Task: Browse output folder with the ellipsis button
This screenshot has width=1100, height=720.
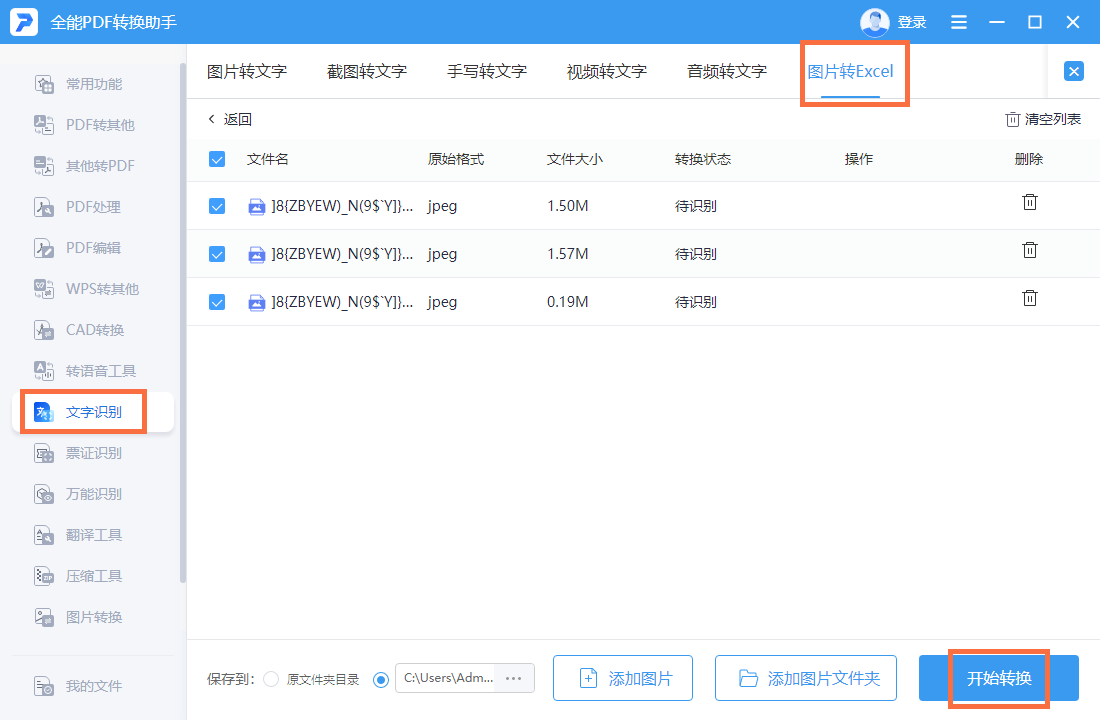Action: pyautogui.click(x=514, y=678)
